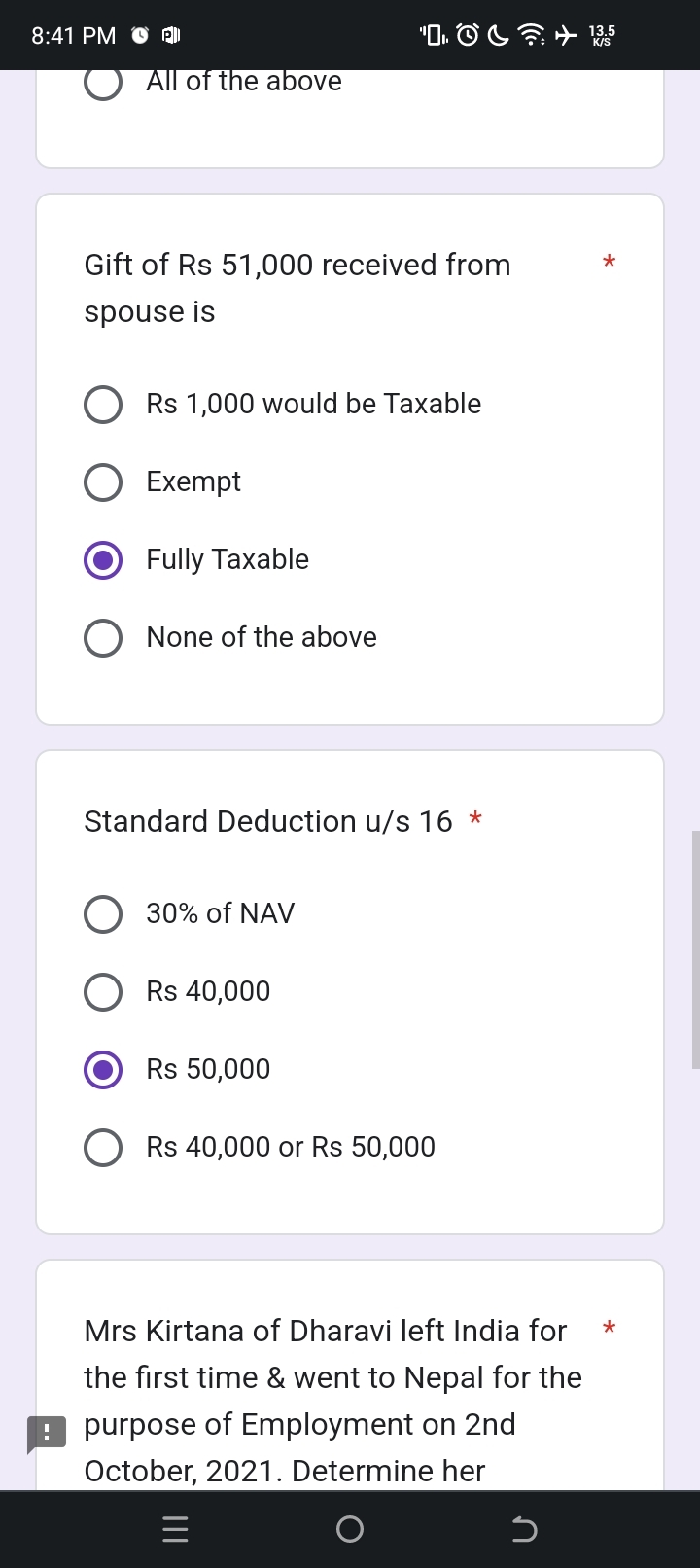Select the 'All of the above' option

tap(103, 83)
